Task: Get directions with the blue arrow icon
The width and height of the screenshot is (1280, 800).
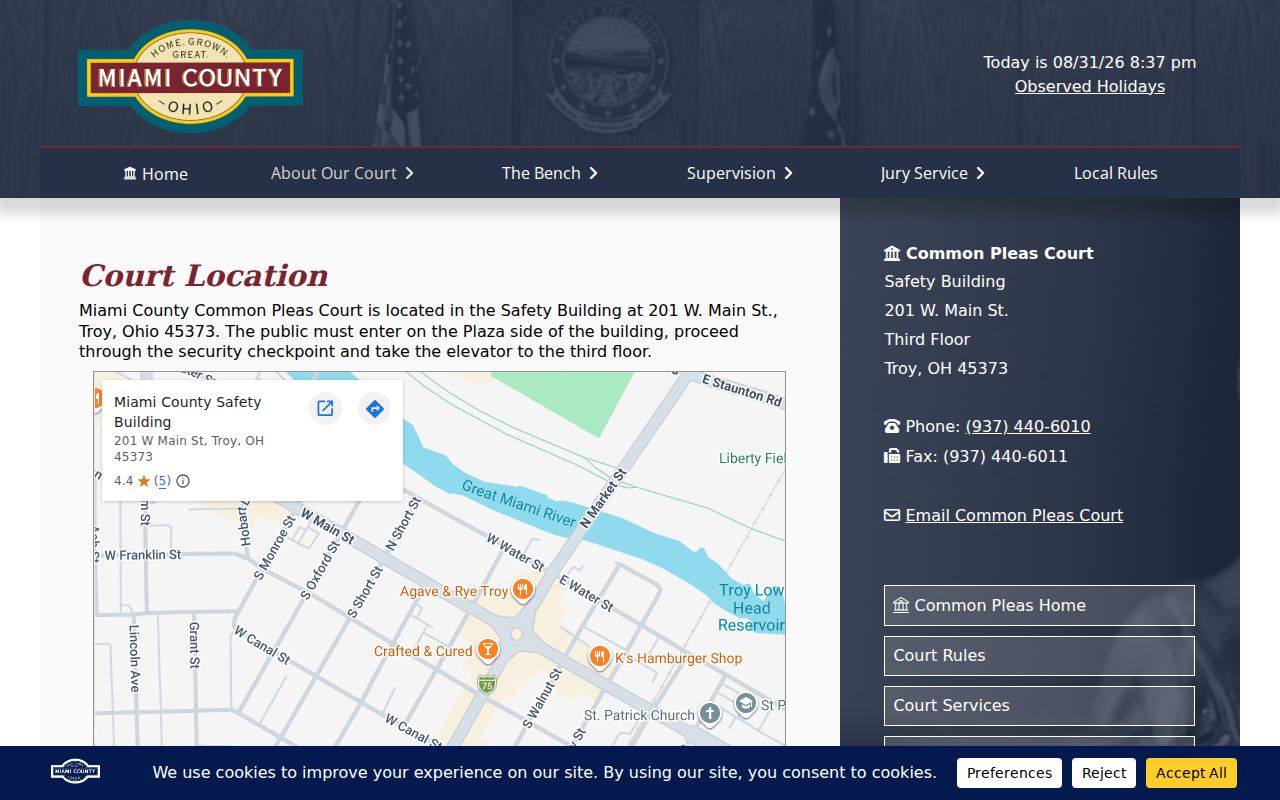Action: click(x=374, y=408)
